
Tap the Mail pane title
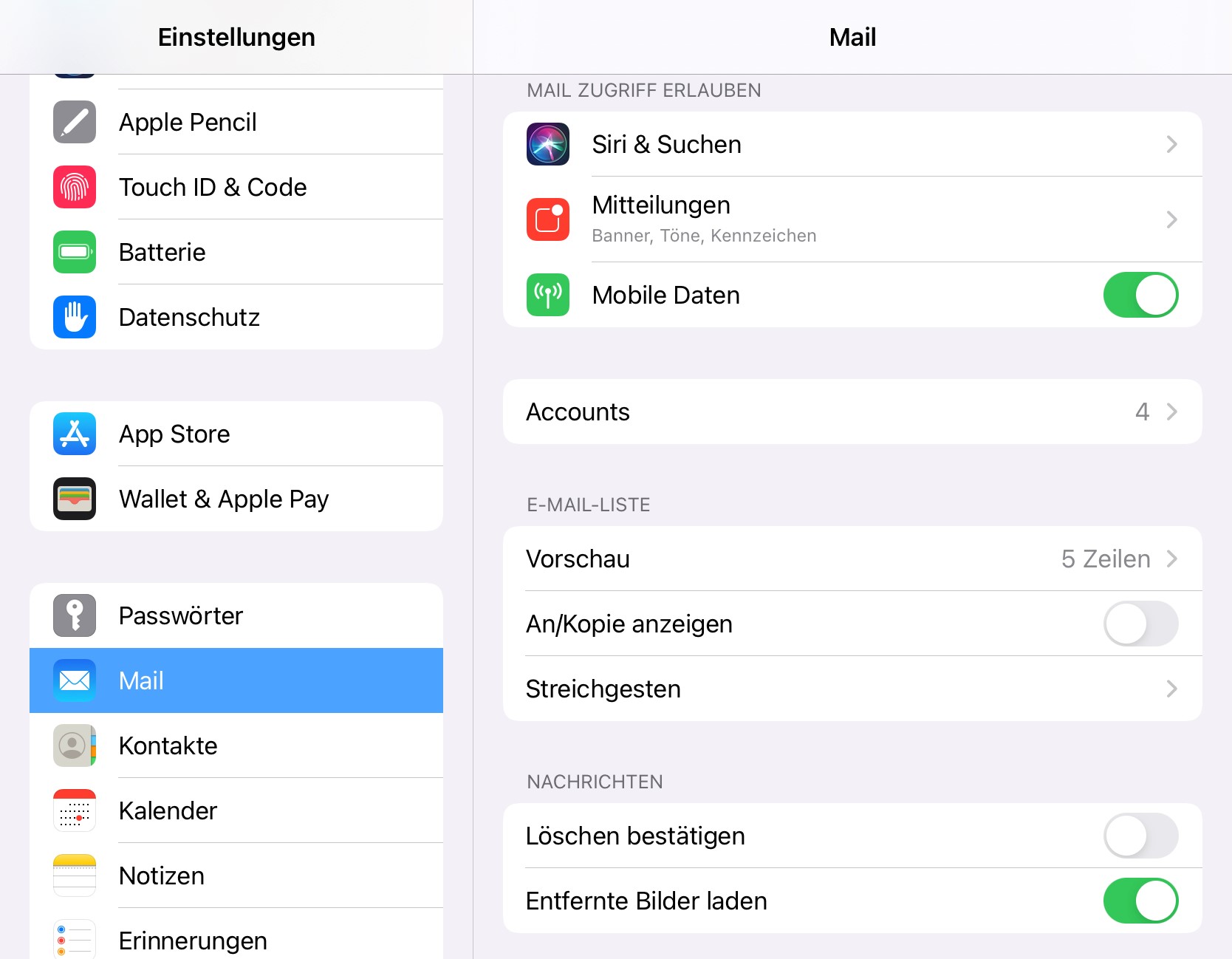pyautogui.click(x=852, y=37)
